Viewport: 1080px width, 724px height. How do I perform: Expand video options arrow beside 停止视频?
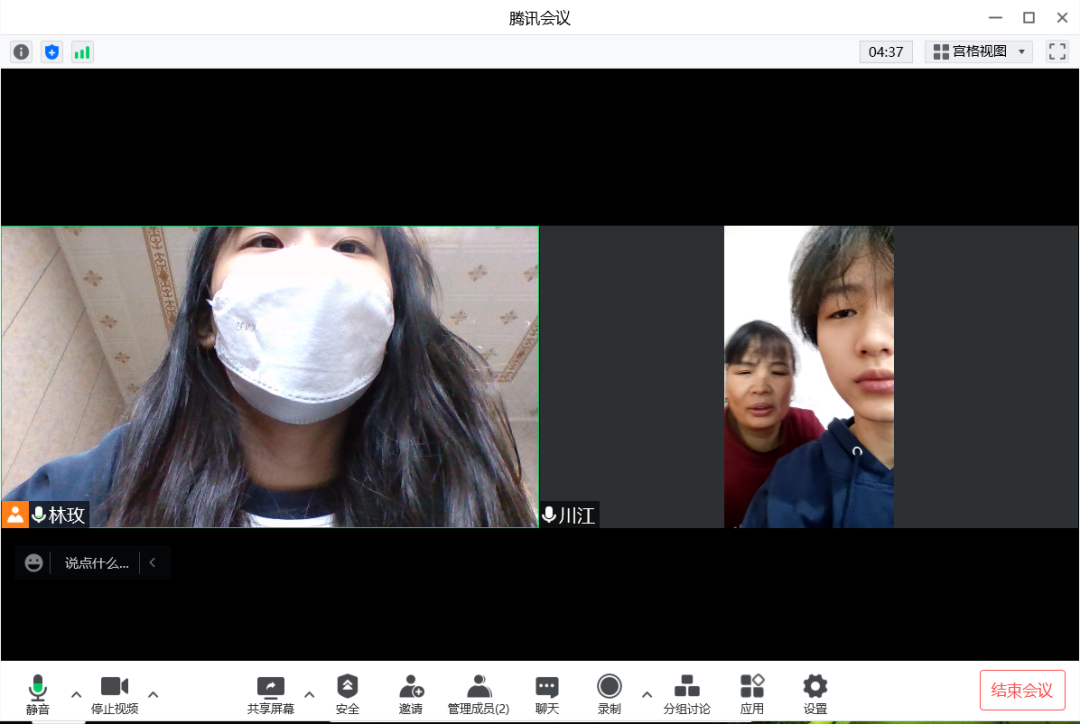pos(154,694)
